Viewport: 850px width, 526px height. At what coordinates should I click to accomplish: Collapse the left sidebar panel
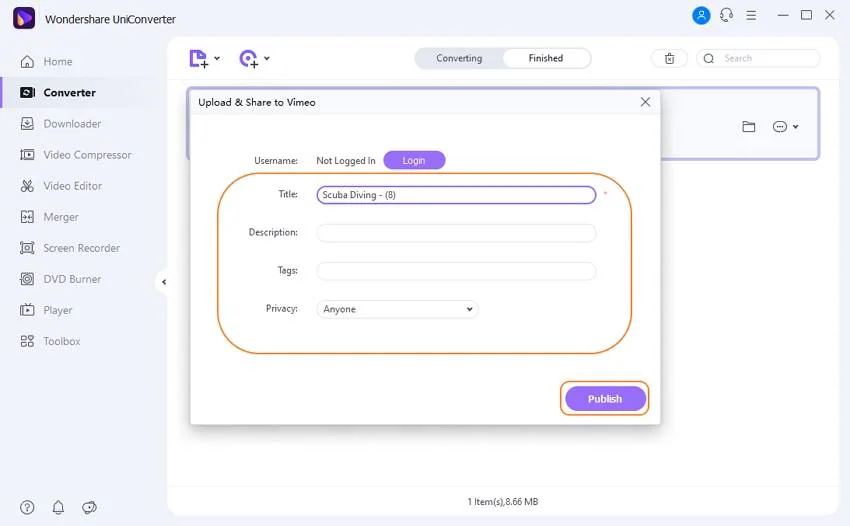[163, 282]
